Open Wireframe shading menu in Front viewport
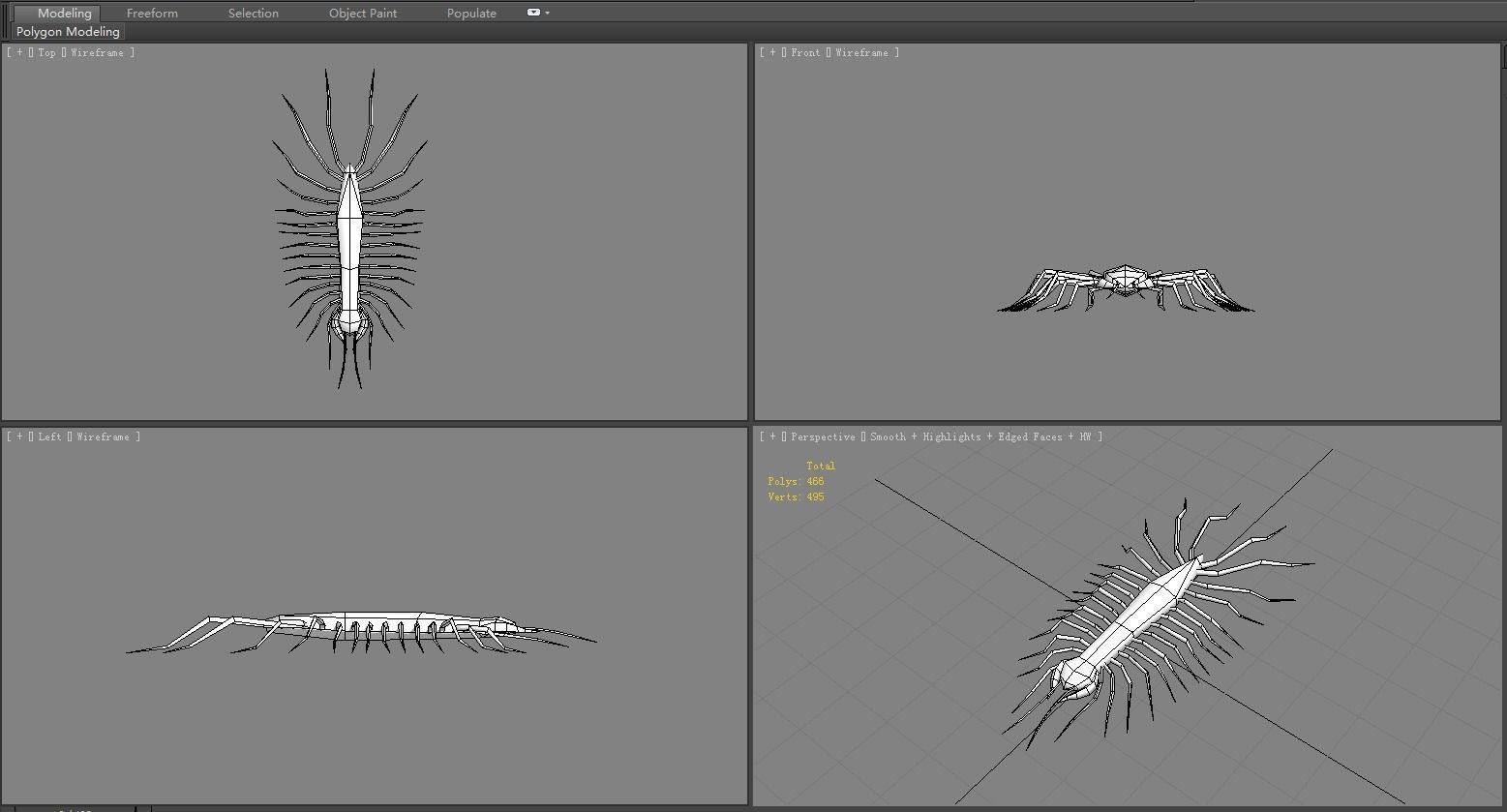The height and width of the screenshot is (812, 1507). click(861, 52)
